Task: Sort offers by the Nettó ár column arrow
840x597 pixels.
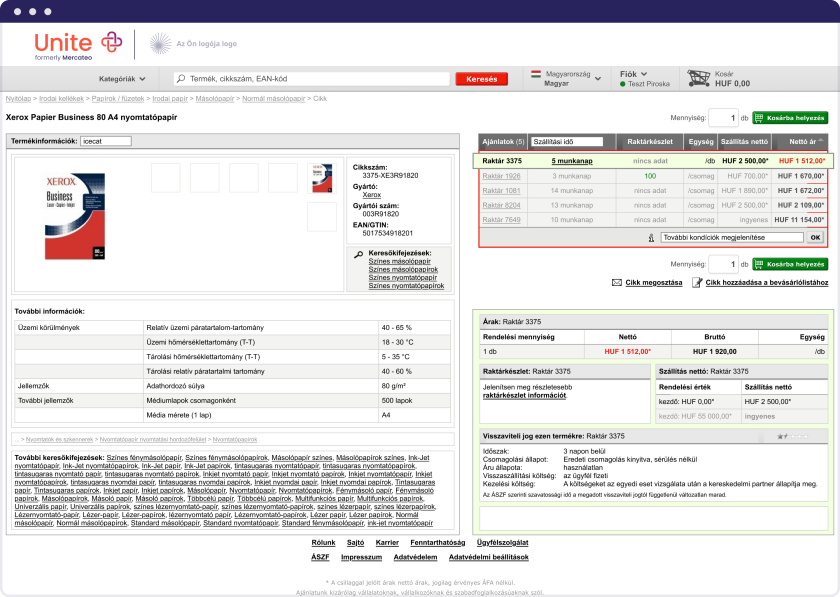Action: click(x=822, y=142)
